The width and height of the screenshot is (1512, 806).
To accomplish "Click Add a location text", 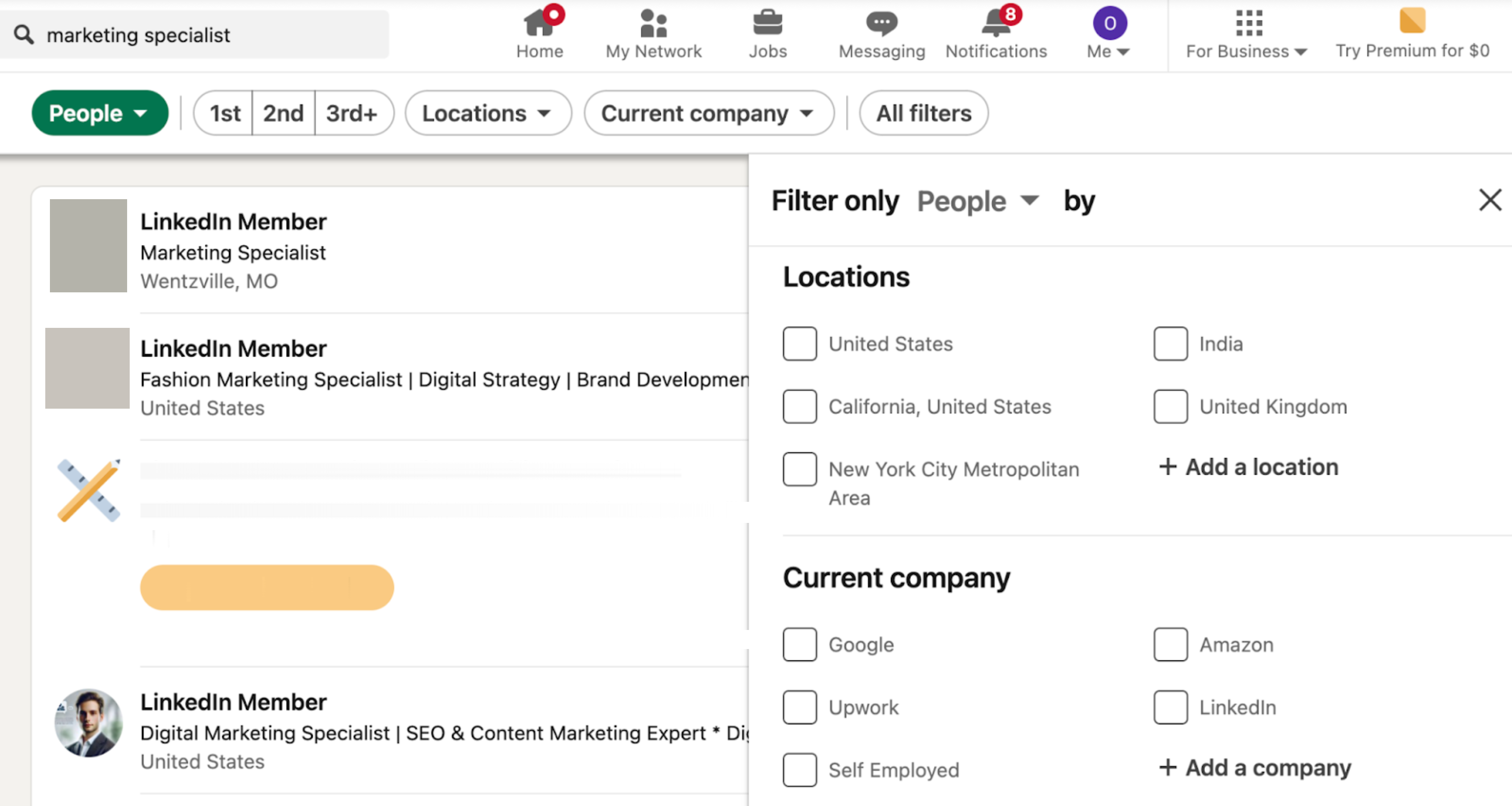I will (x=1261, y=467).
